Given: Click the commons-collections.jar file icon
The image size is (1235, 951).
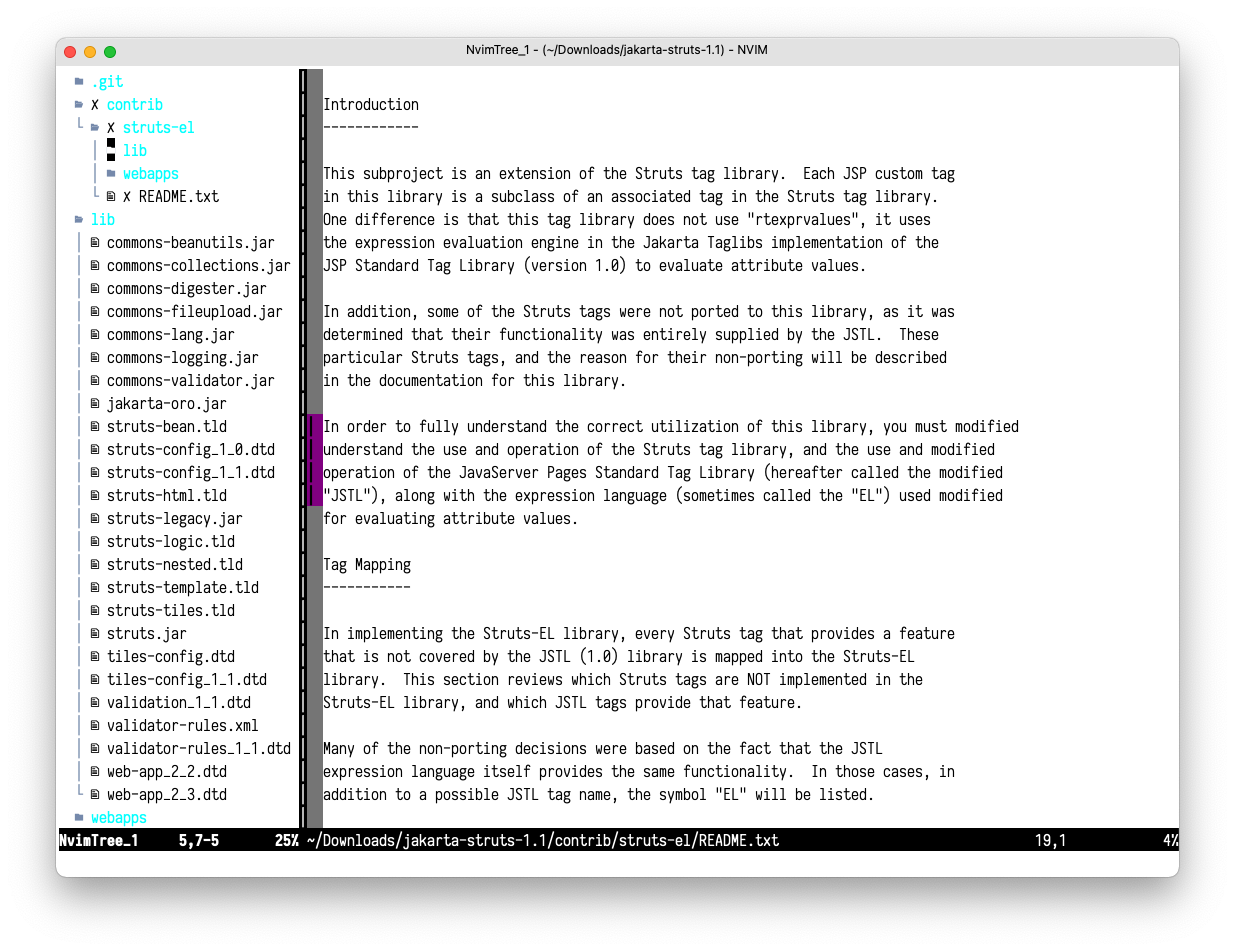Looking at the screenshot, I should pos(95,266).
